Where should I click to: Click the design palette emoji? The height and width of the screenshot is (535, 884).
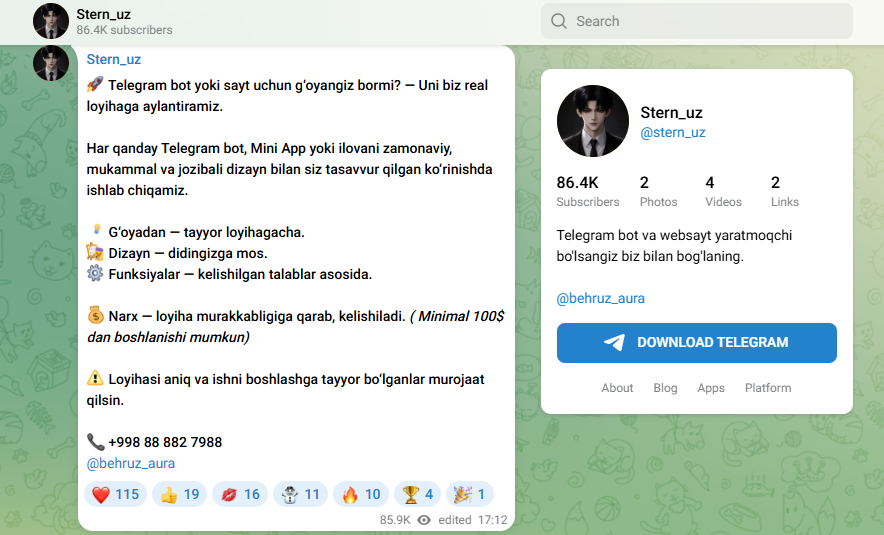click(95, 252)
